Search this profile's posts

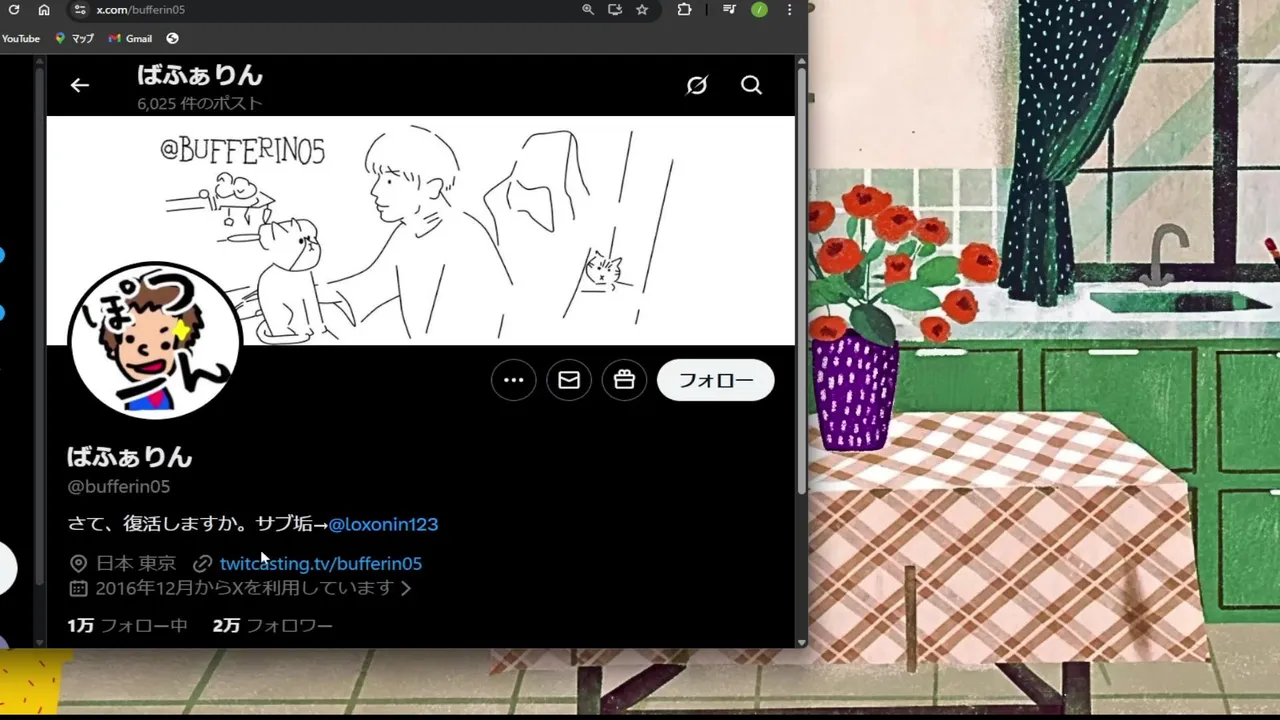pyautogui.click(x=752, y=85)
